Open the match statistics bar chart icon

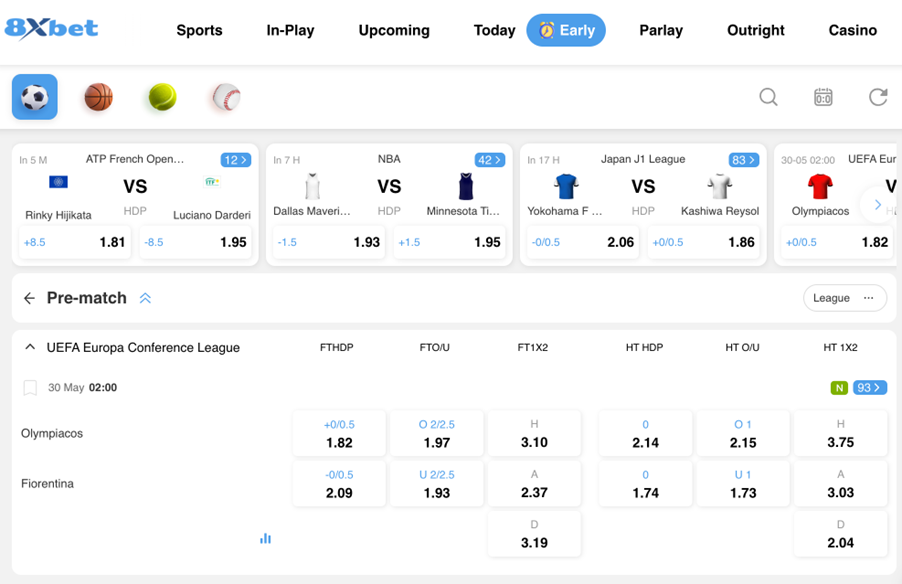pyautogui.click(x=265, y=538)
